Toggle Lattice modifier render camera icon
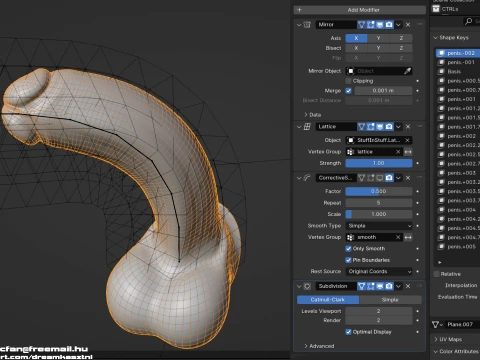This screenshot has height=360, width=480. click(389, 127)
